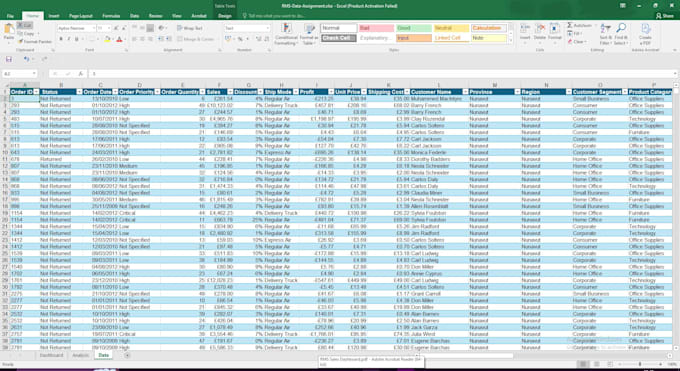Viewport: 680px width, 371px height.
Task: Expand the cell styles gallery
Action: tap(510, 40)
